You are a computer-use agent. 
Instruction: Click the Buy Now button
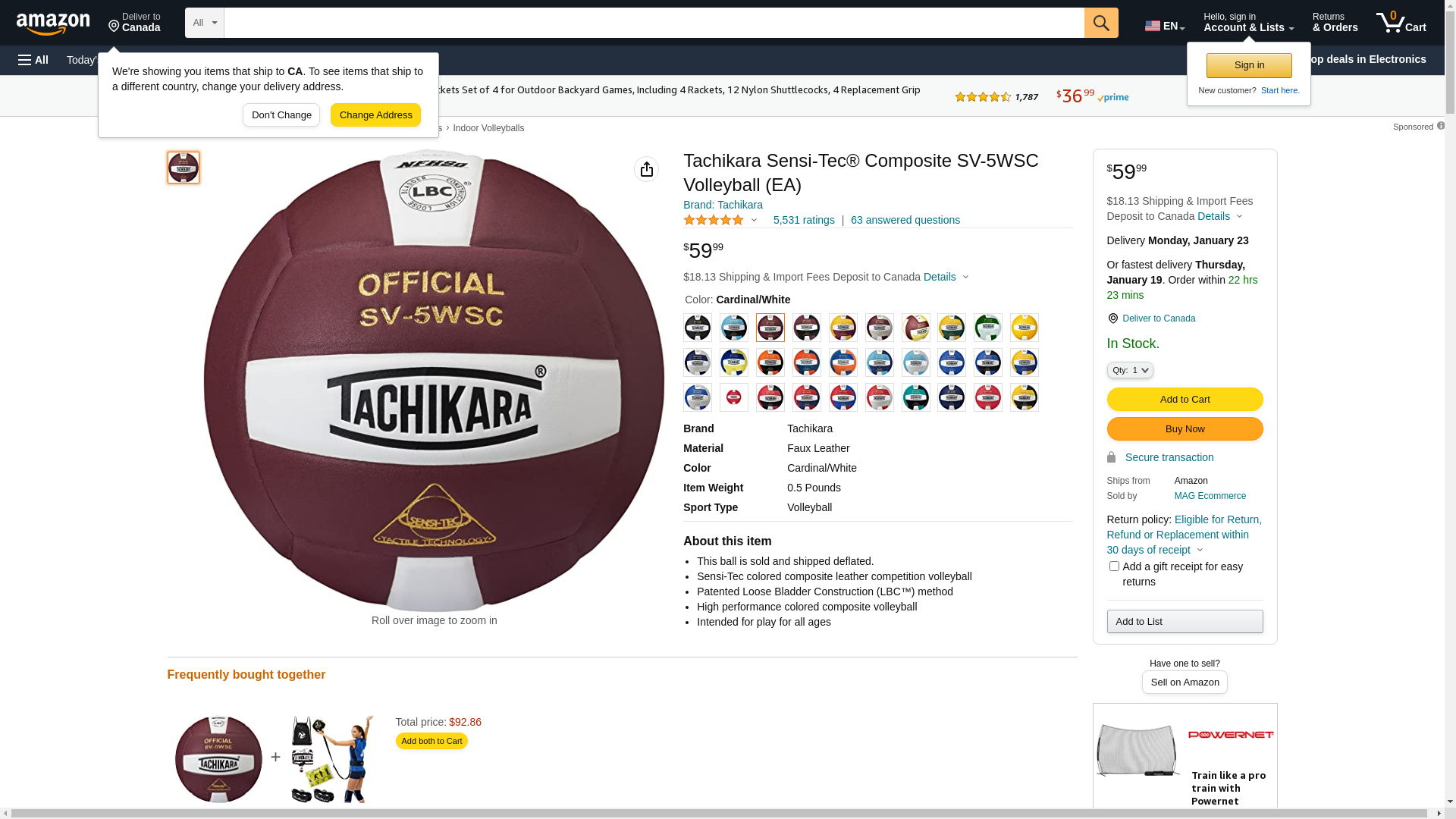[x=1185, y=429]
